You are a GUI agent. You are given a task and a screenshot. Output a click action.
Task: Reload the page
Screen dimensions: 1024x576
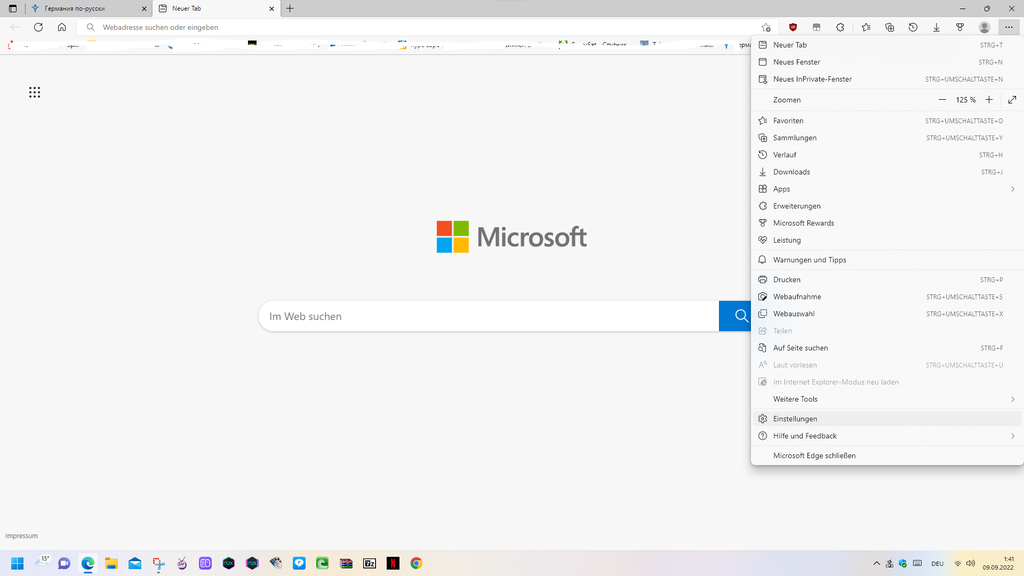pos(39,27)
